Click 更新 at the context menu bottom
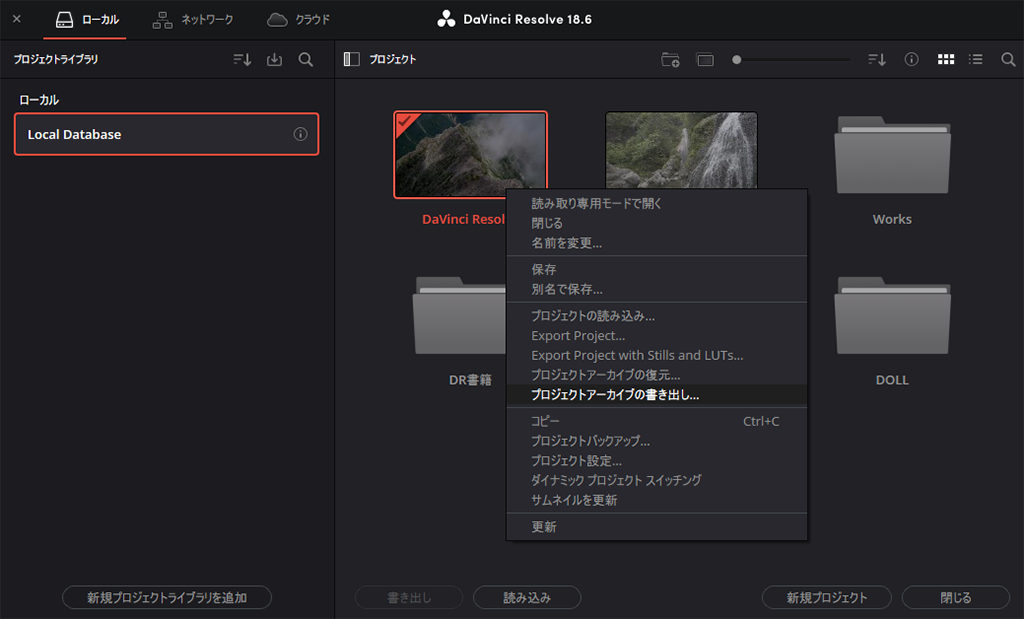 657,527
